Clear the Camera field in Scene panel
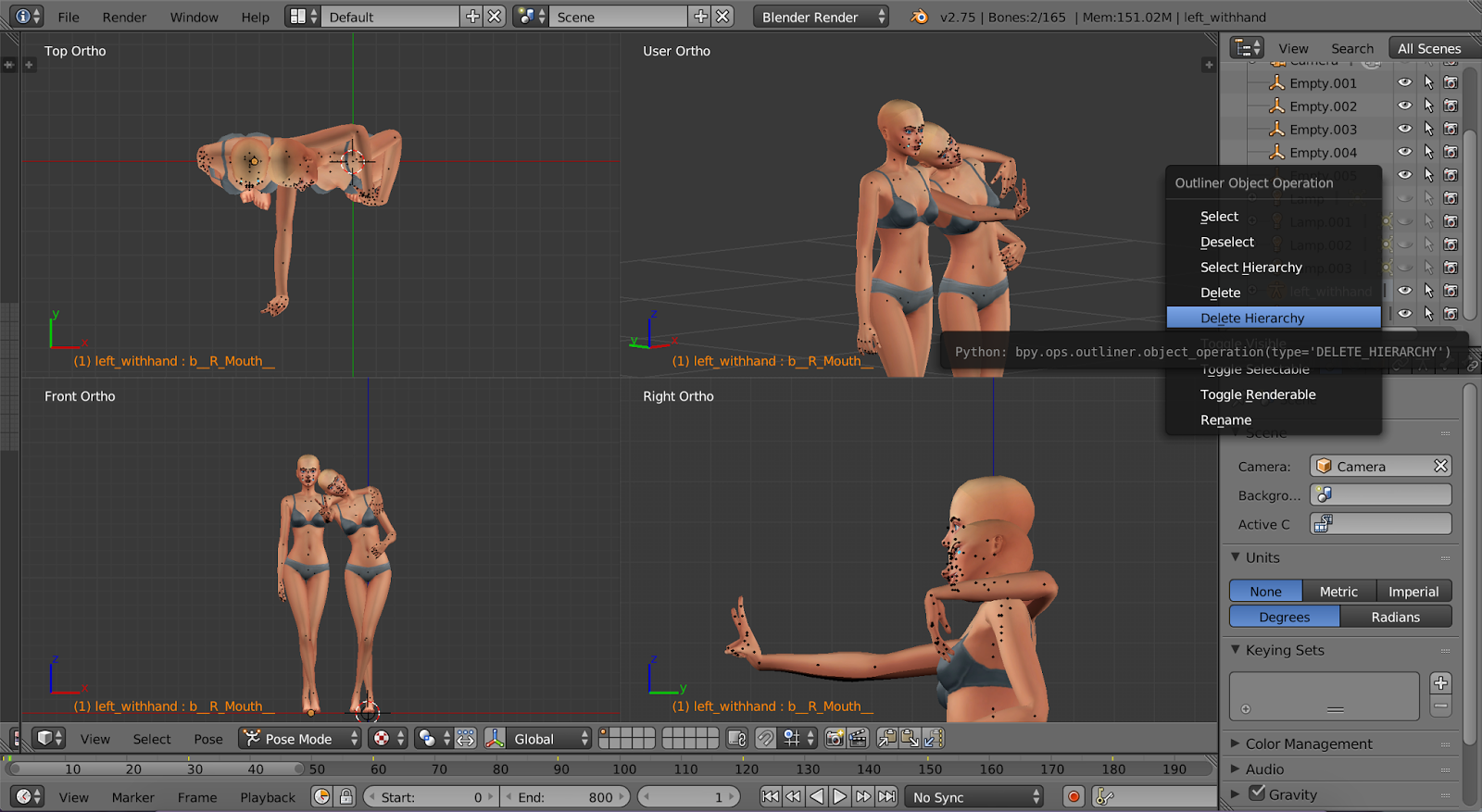This screenshot has height=812, width=1482. [1440, 466]
